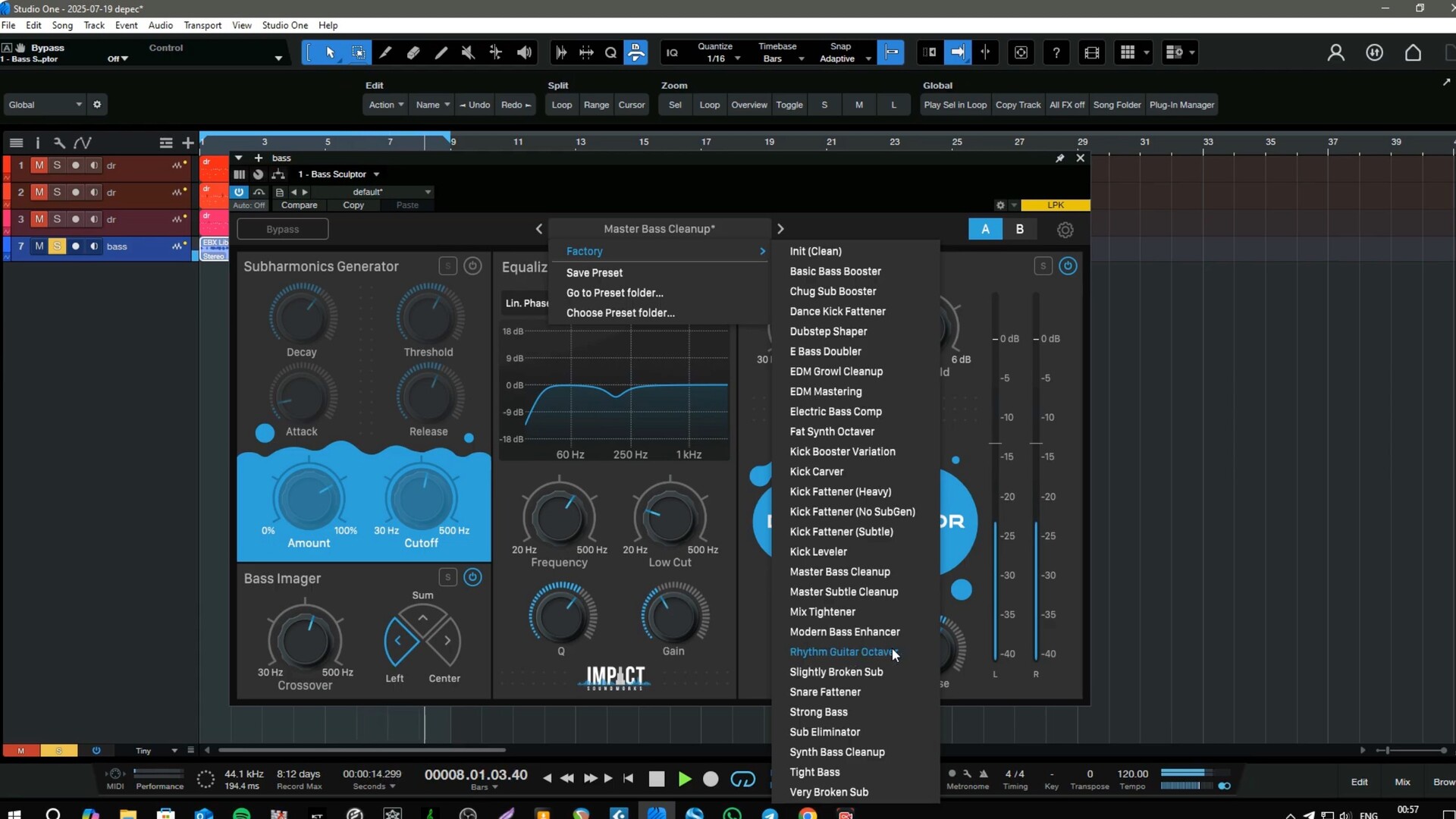
Task: Click the tempo value 120.00
Action: pyautogui.click(x=1132, y=773)
